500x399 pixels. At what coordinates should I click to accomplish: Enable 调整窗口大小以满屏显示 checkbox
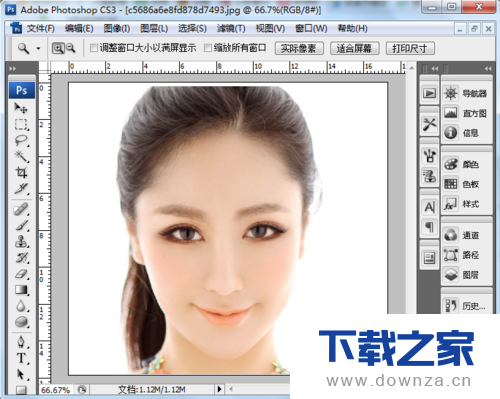[x=94, y=48]
